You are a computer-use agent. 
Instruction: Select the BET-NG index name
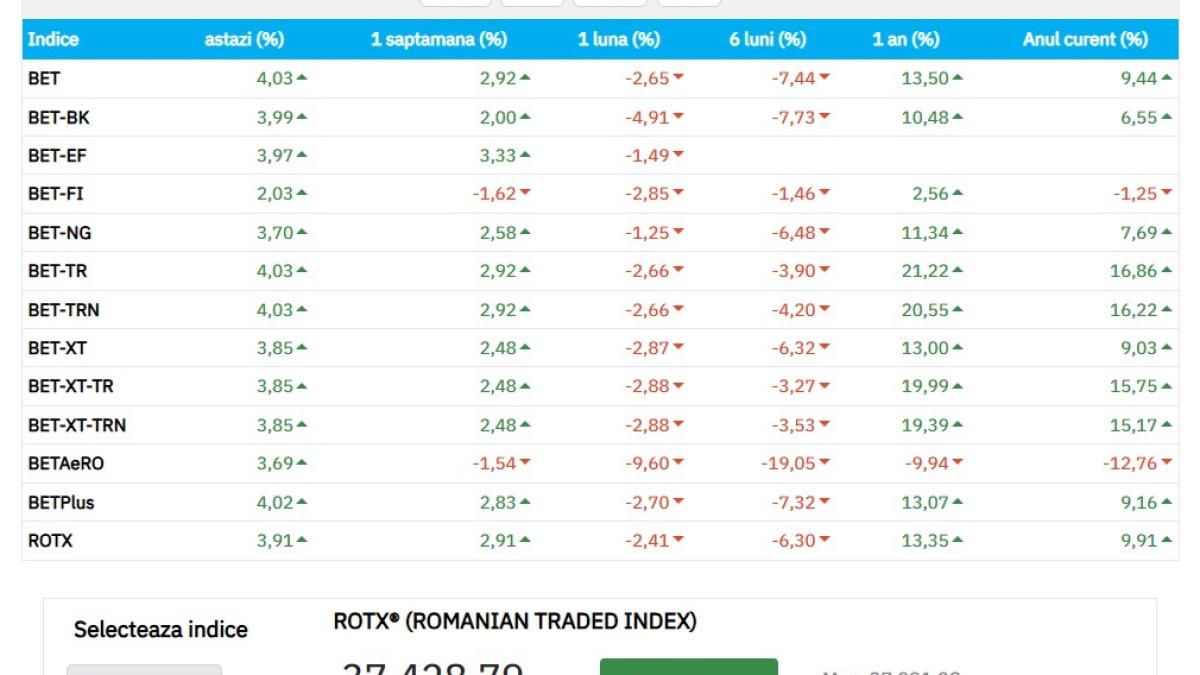coord(59,233)
